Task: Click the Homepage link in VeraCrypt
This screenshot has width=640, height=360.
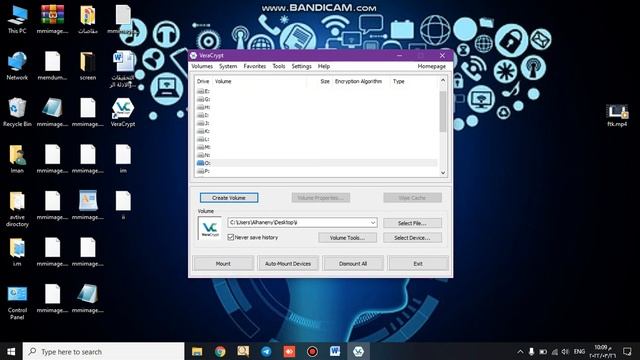Action: [431, 66]
